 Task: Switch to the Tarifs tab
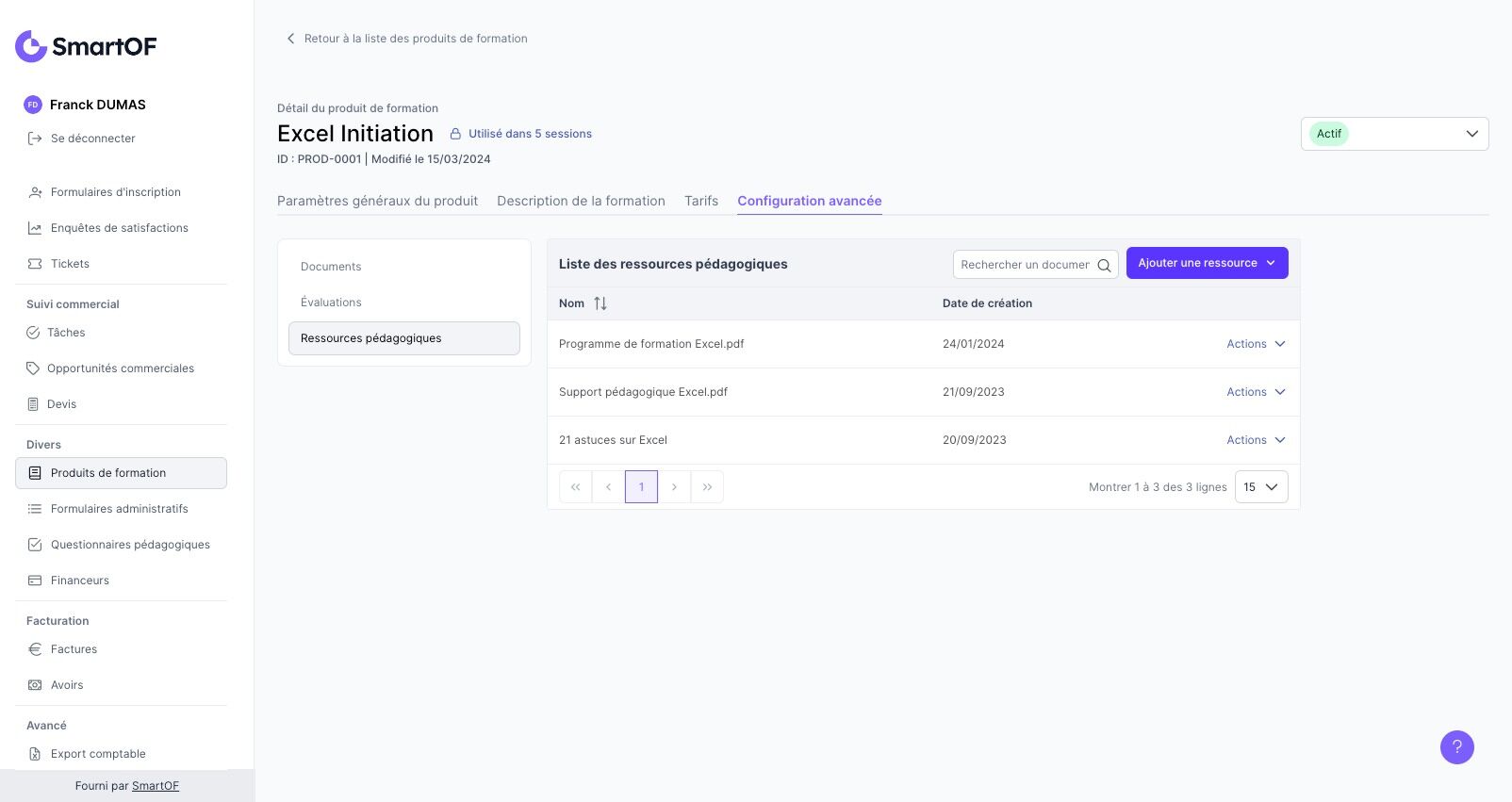click(x=701, y=201)
